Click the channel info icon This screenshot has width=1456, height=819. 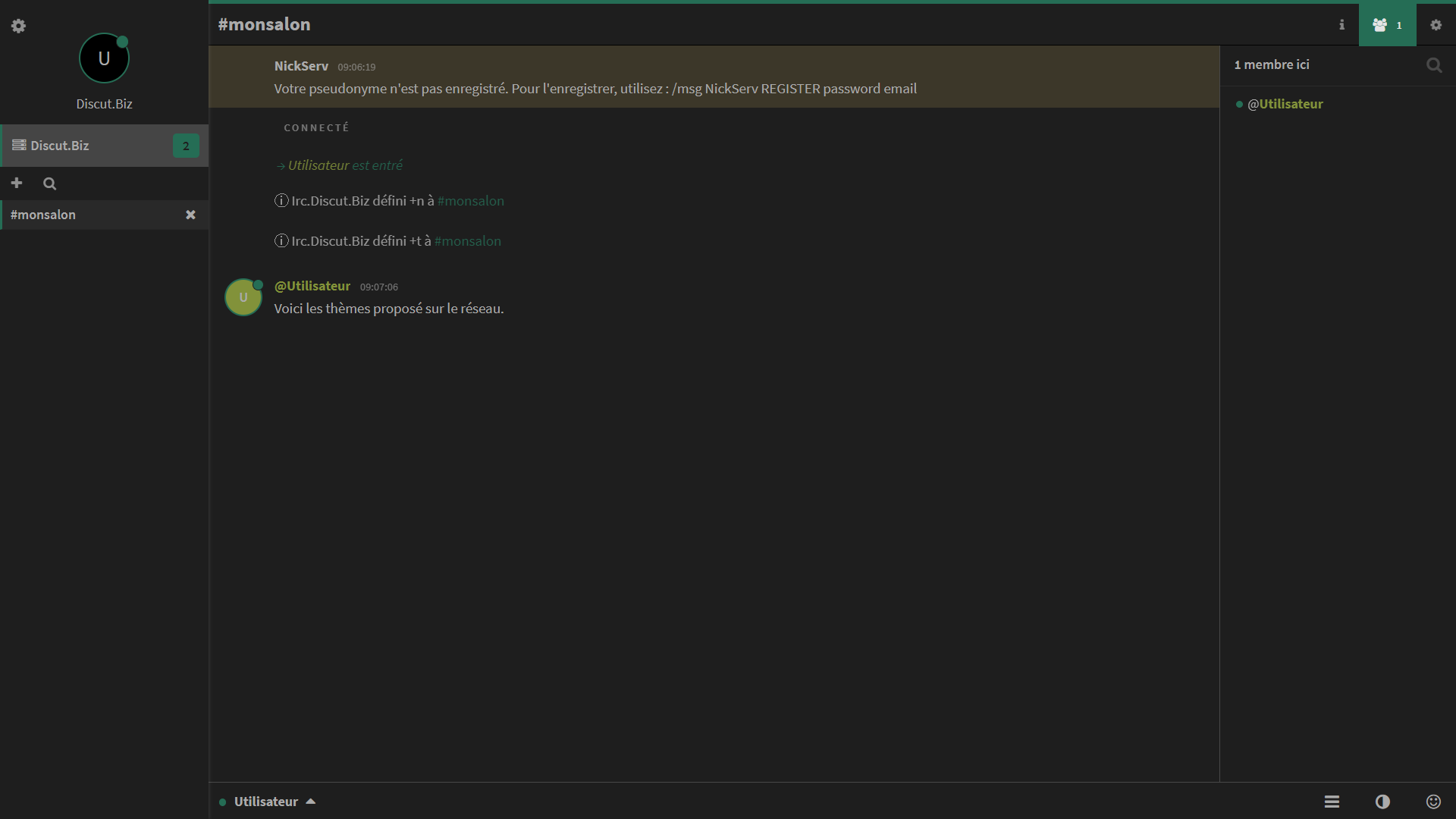1341,25
